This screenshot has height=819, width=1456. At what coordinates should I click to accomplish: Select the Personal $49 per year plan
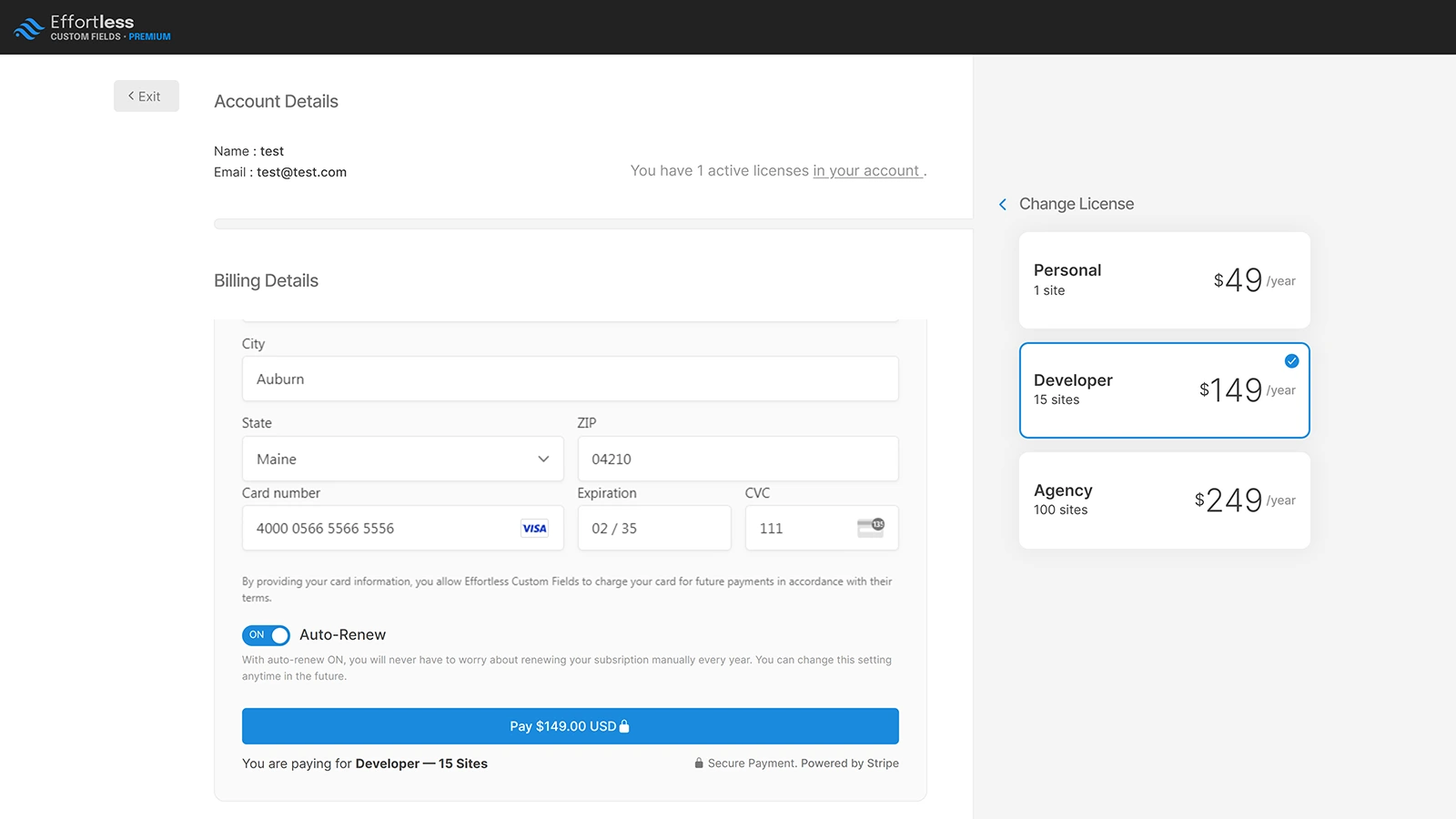(1164, 279)
